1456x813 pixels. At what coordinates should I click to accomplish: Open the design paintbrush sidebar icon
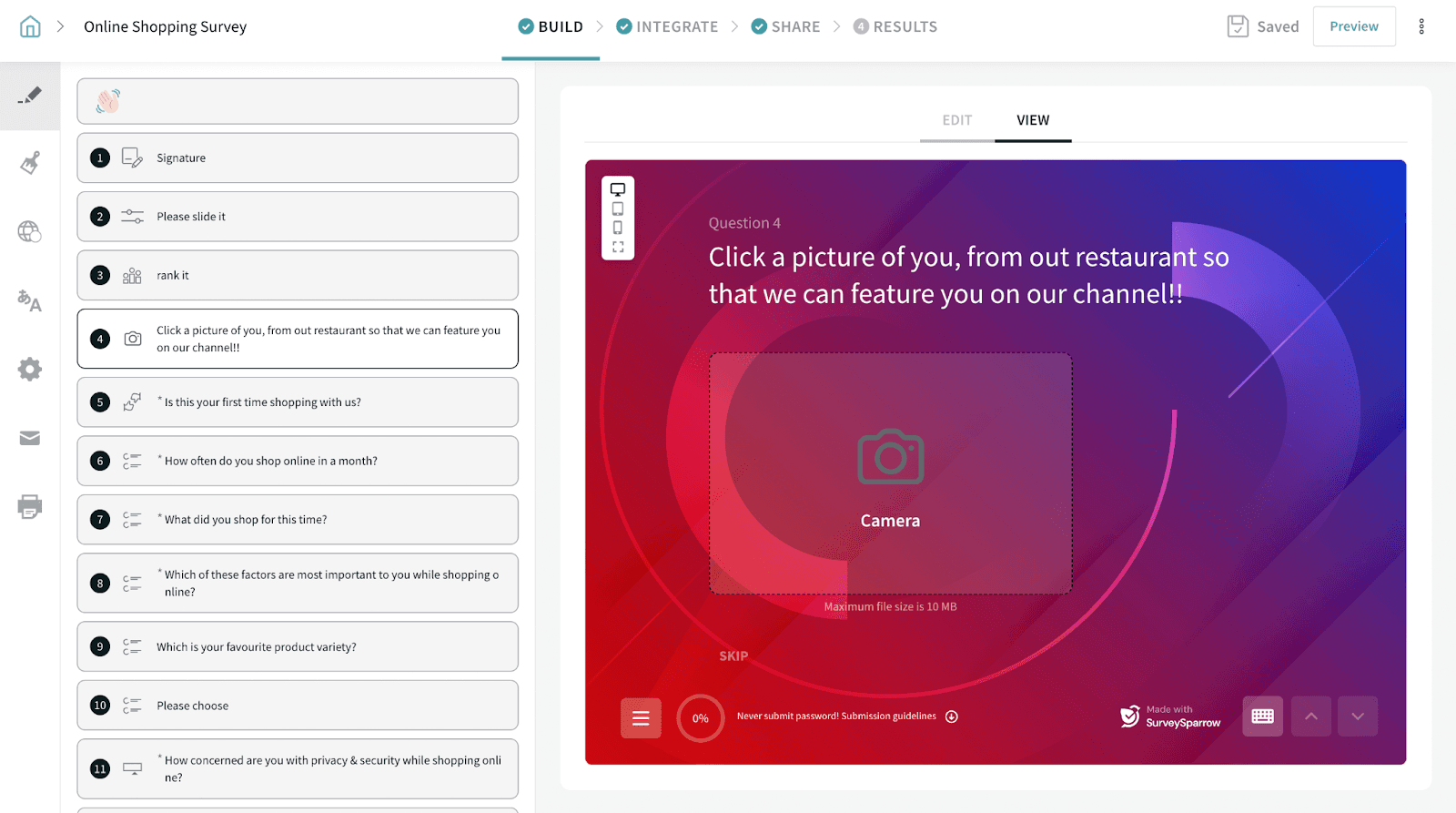30,163
